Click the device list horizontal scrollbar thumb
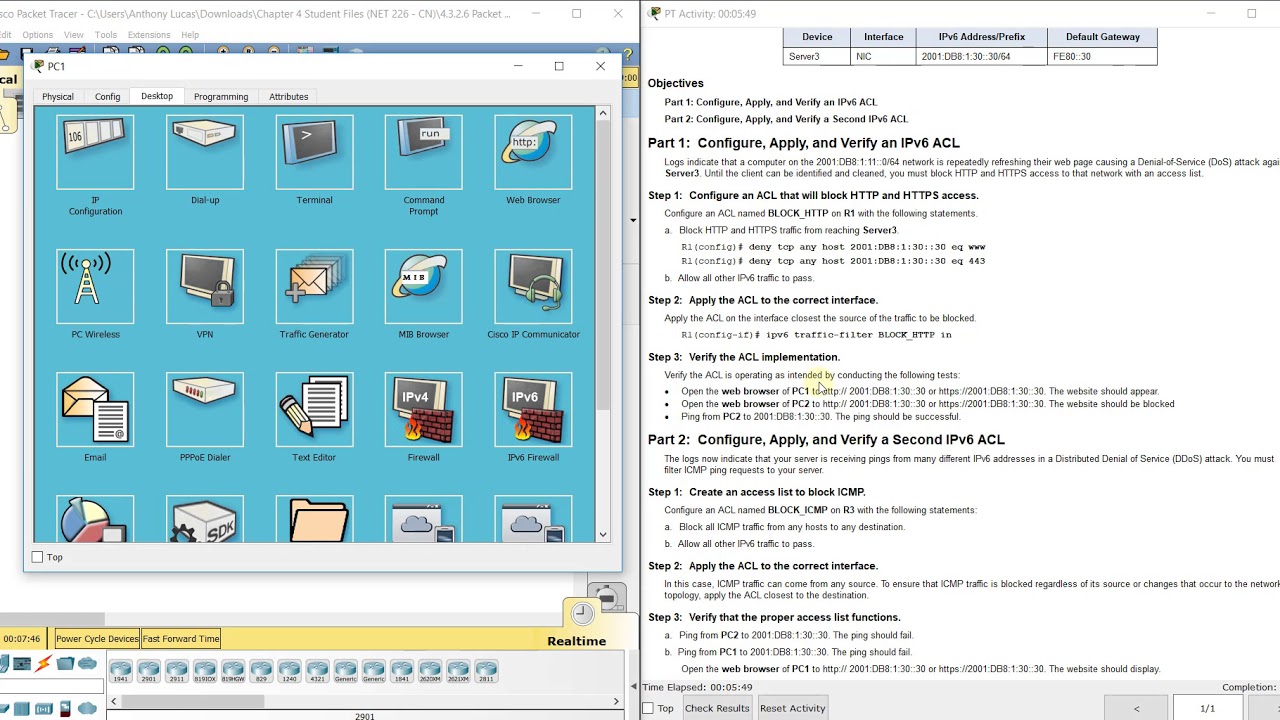The height and width of the screenshot is (720, 1280). tap(192, 701)
